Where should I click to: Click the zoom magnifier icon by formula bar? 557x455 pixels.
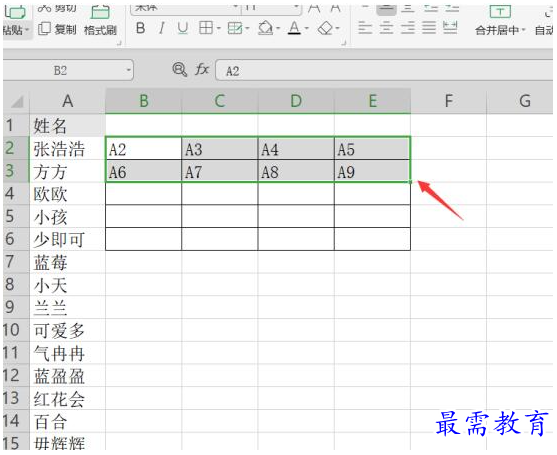[179, 69]
